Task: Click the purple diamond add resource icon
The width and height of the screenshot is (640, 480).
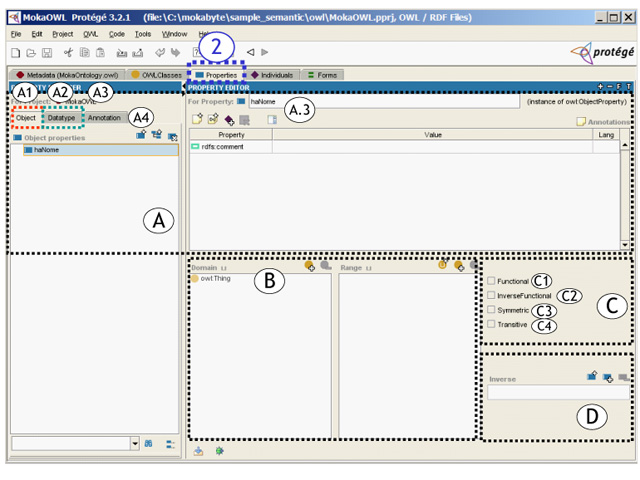Action: pos(229,120)
